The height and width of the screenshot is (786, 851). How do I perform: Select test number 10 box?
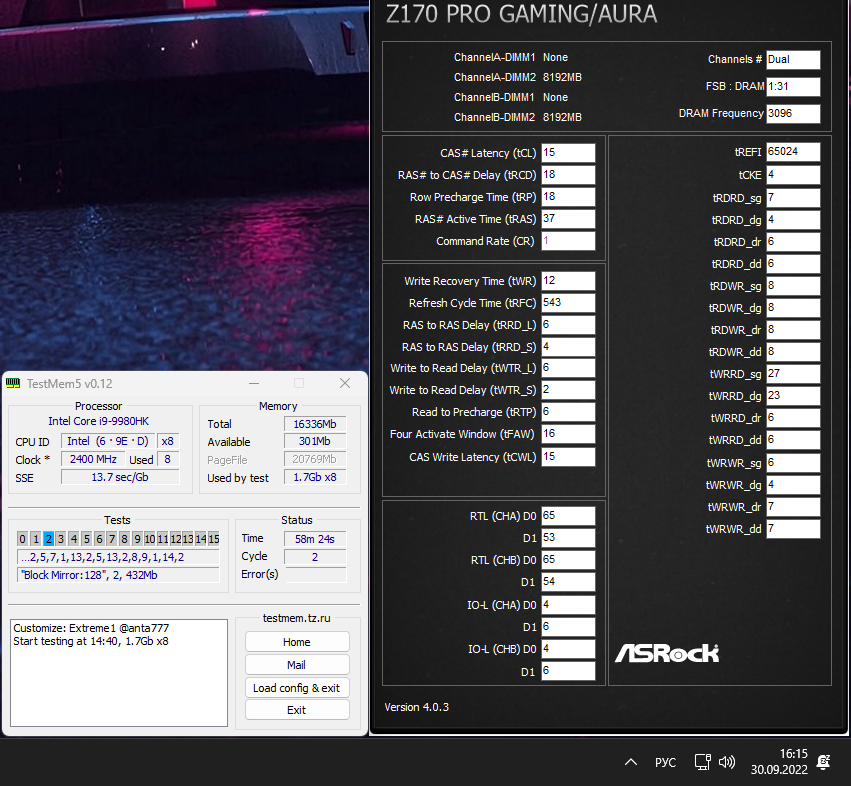point(150,538)
